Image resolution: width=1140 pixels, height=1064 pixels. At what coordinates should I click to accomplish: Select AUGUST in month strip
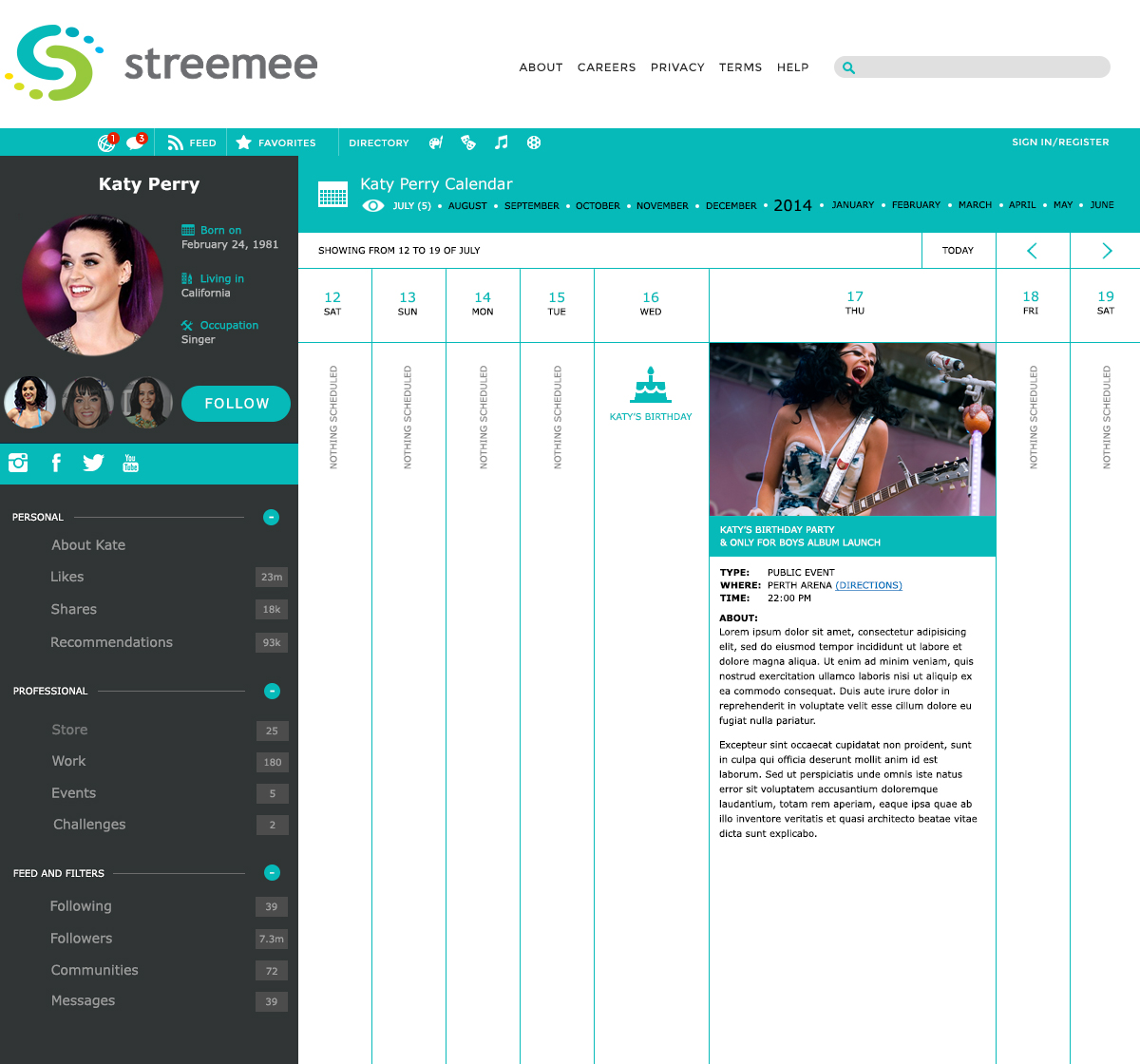[x=467, y=206]
